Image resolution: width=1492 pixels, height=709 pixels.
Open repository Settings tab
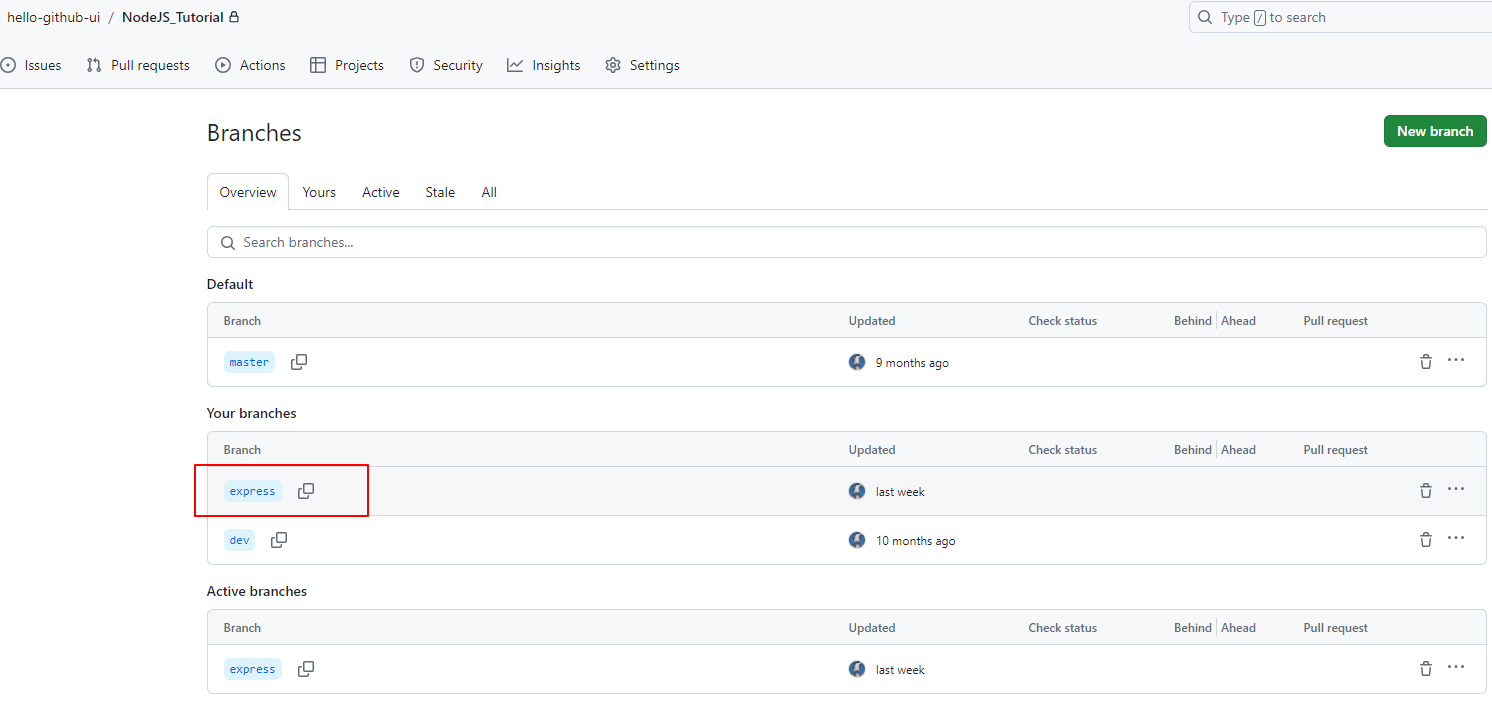(643, 65)
